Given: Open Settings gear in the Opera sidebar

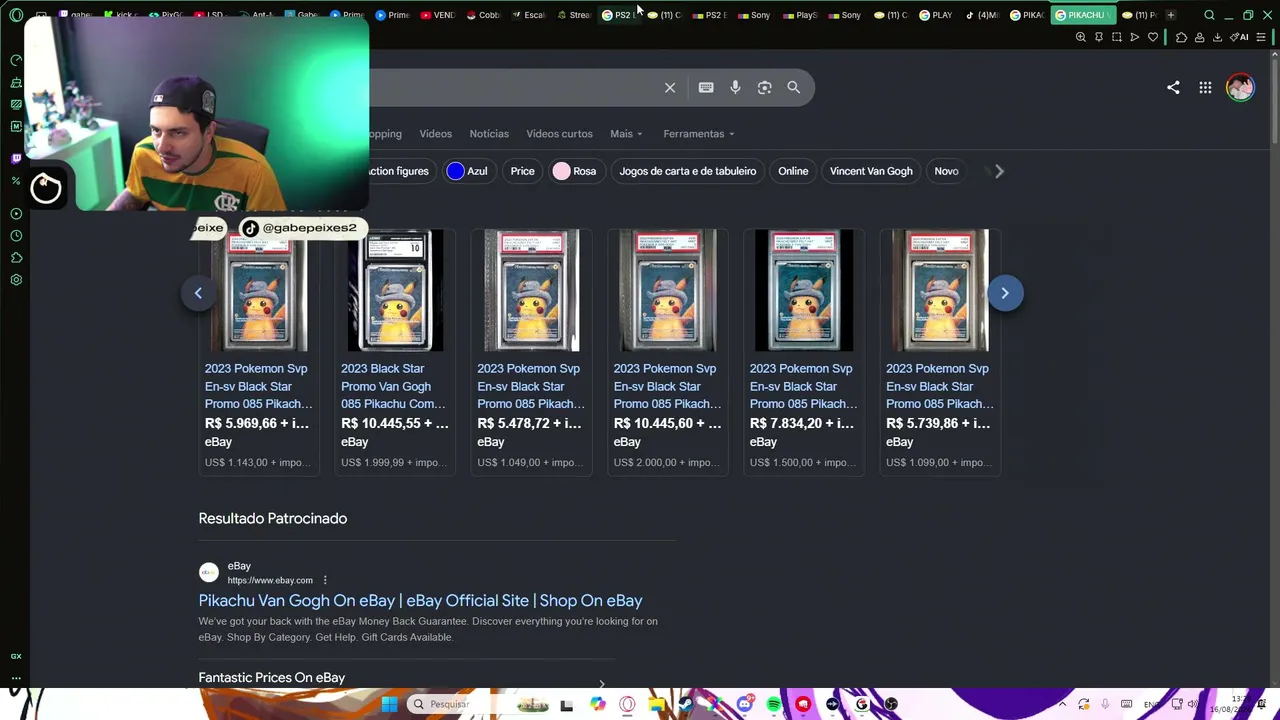Looking at the screenshot, I should 16,280.
